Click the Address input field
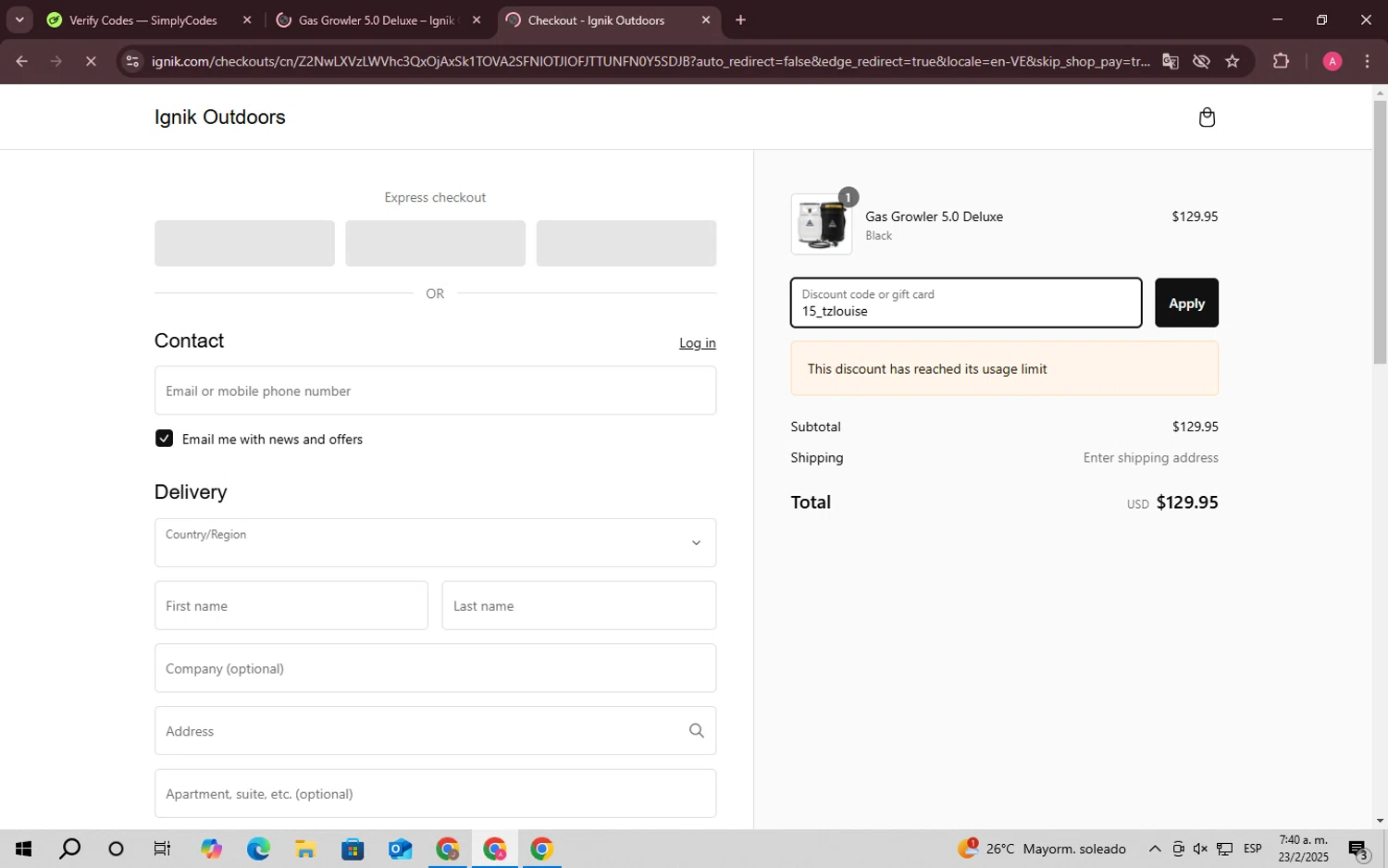This screenshot has width=1388, height=868. (435, 731)
